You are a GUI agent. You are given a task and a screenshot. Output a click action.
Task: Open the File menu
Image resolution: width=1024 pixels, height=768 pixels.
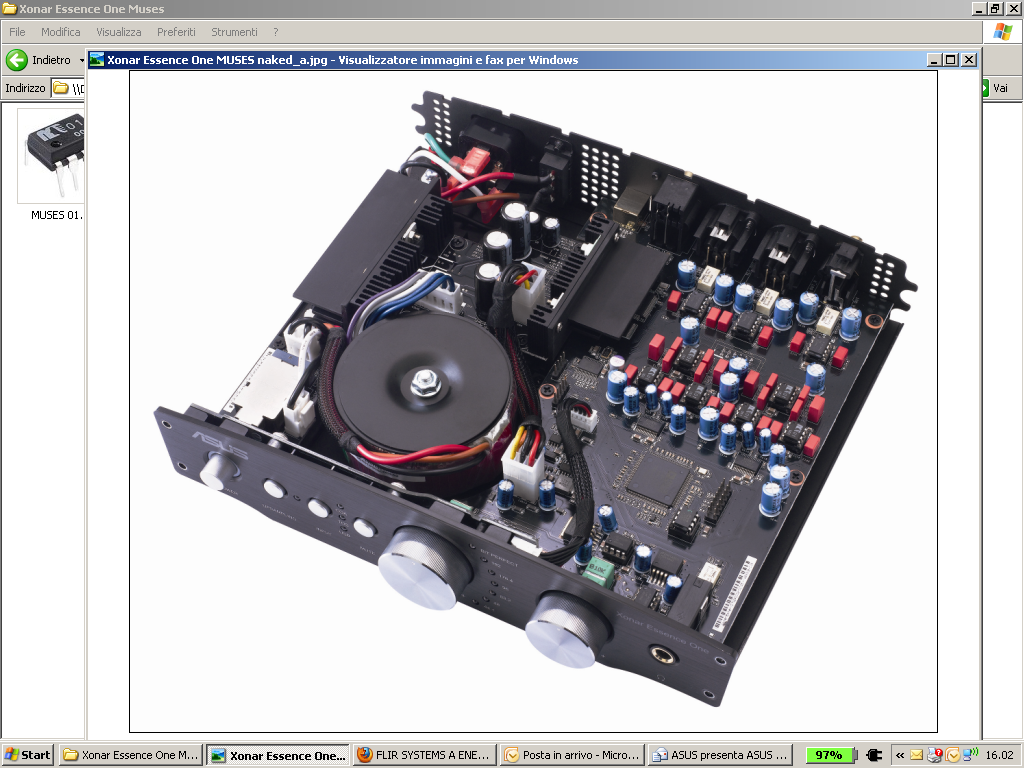(17, 32)
